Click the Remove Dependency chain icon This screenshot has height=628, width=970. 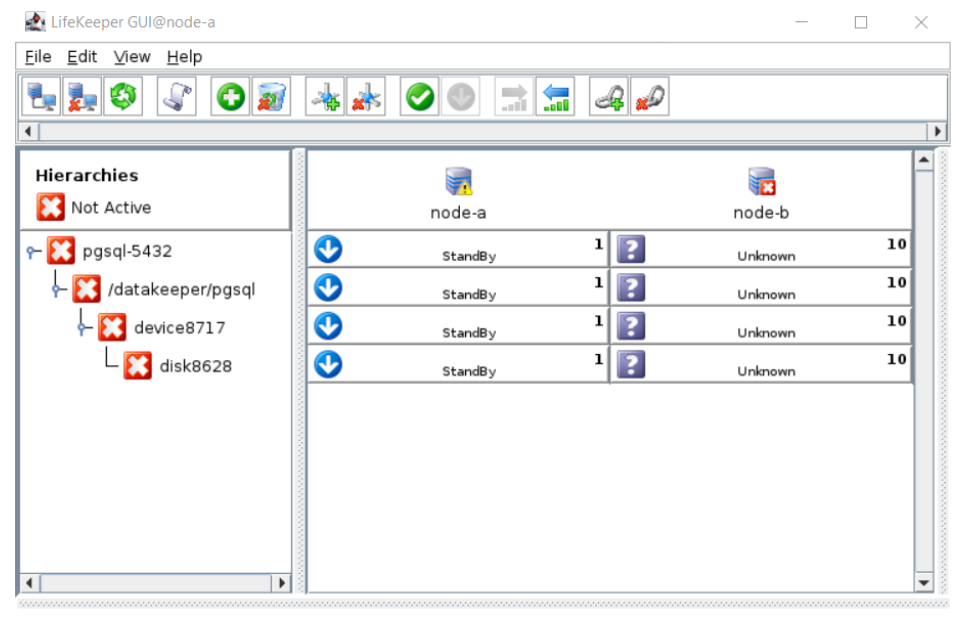[x=650, y=97]
